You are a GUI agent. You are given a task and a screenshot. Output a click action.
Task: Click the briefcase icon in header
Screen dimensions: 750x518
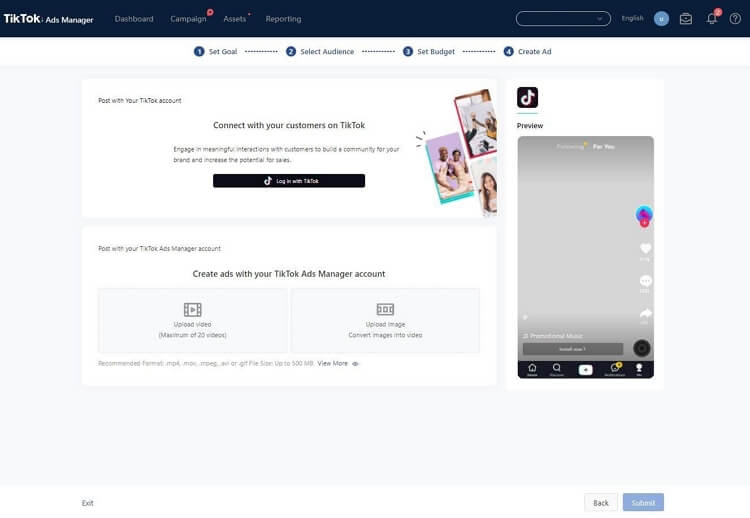[685, 18]
